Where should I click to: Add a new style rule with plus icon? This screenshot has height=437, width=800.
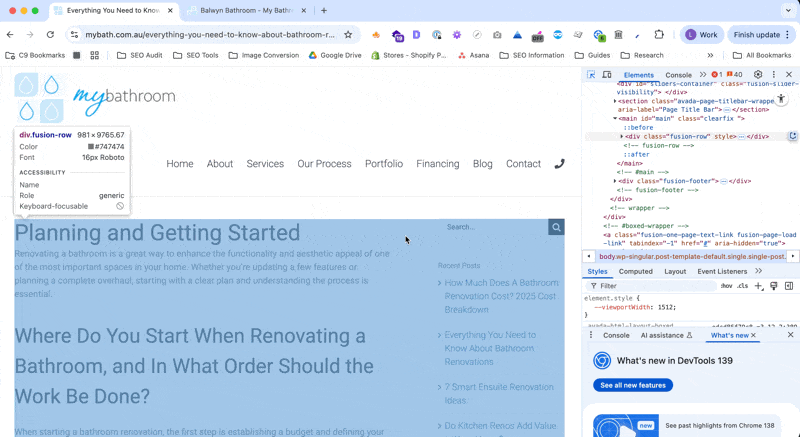coord(758,286)
